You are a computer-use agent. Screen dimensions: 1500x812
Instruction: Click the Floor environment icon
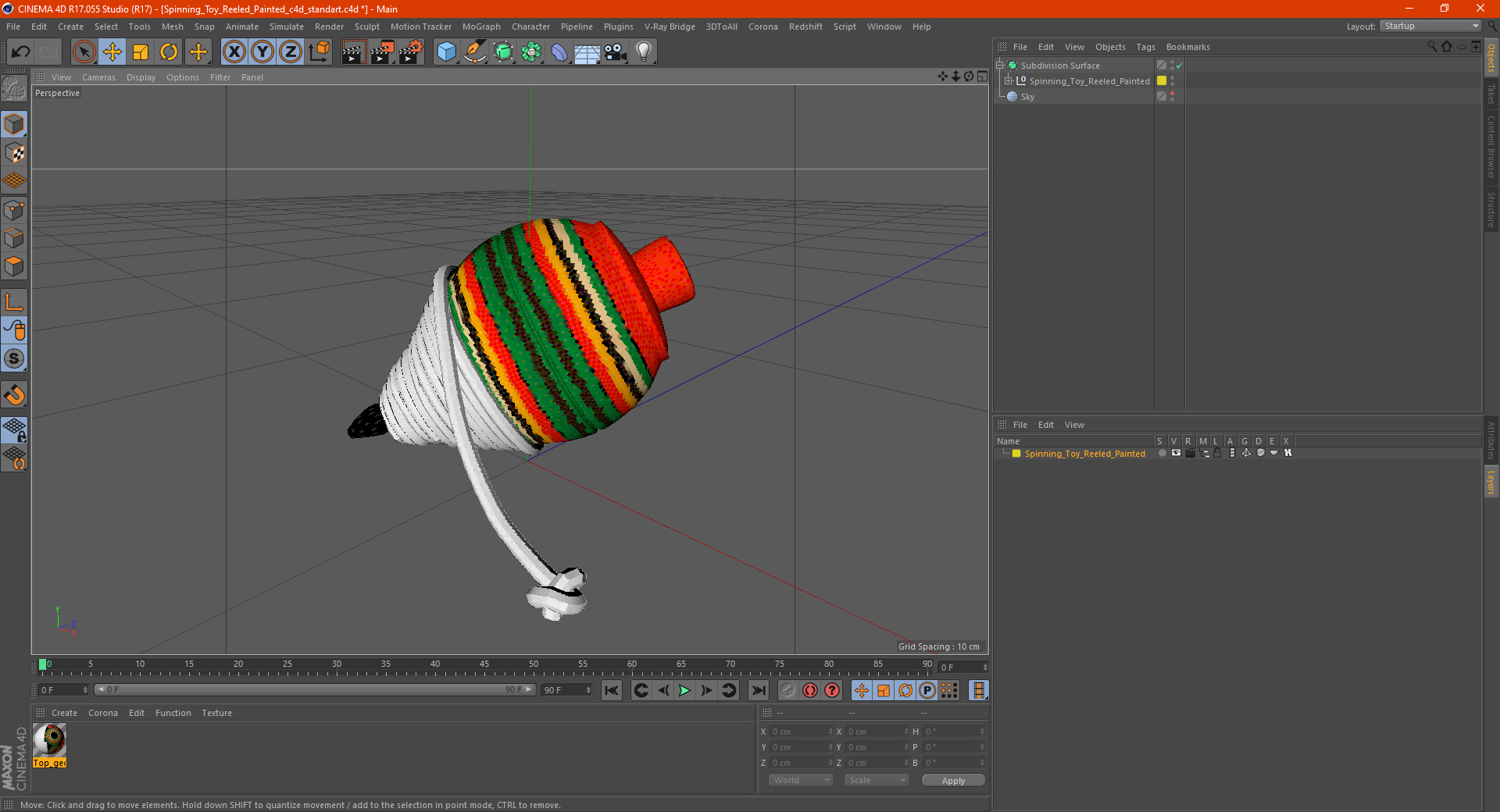(x=587, y=52)
